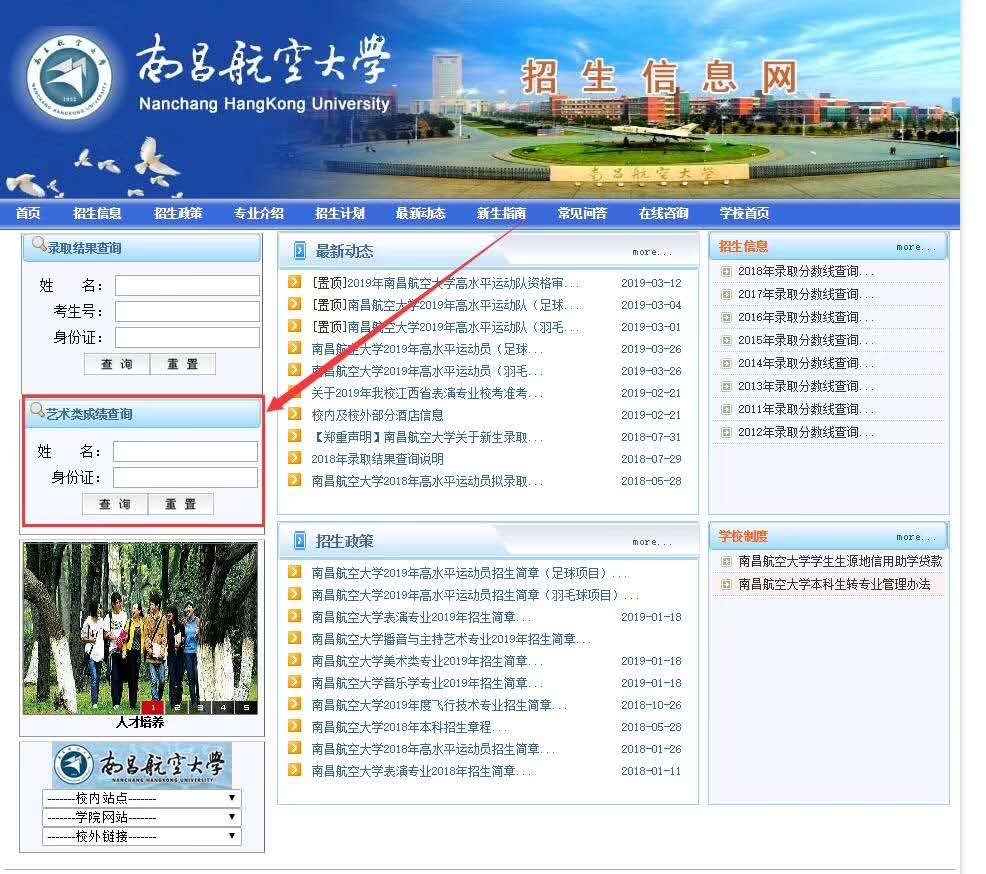Open 2016年录取分数线查询 link

[x=806, y=318]
